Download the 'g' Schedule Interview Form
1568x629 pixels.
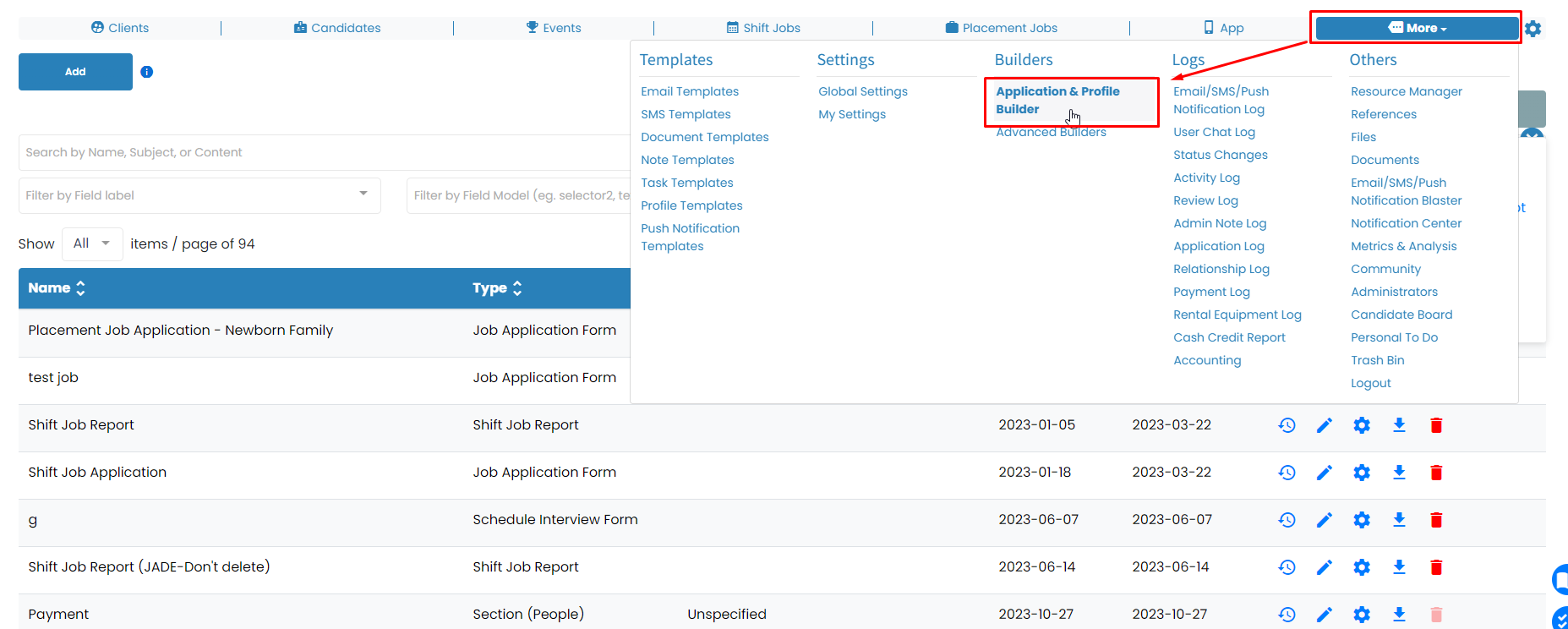[1399, 520]
